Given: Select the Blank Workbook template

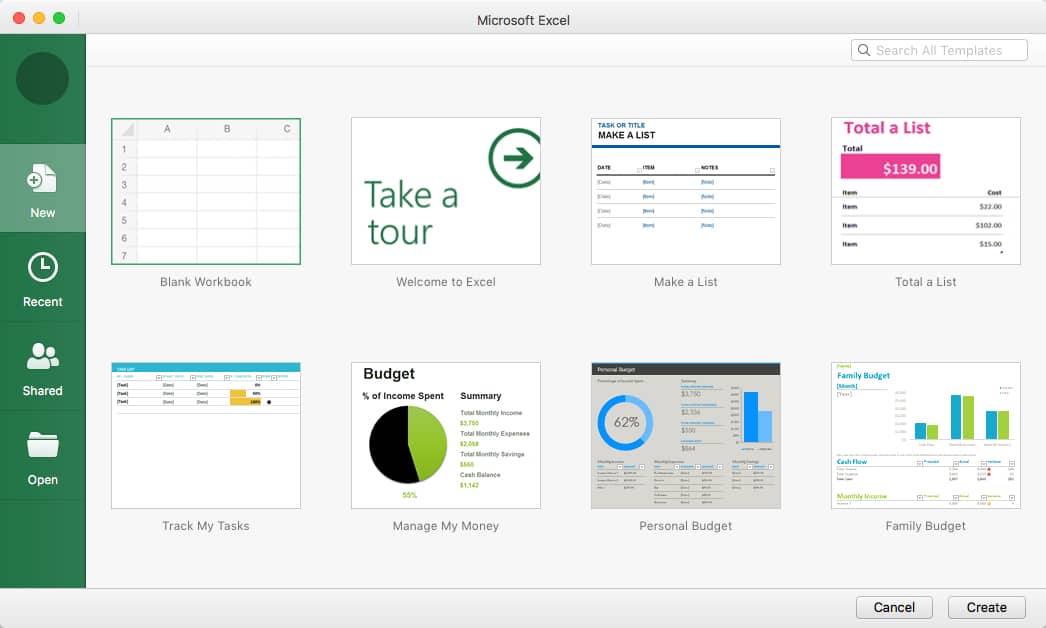Looking at the screenshot, I should 206,191.
